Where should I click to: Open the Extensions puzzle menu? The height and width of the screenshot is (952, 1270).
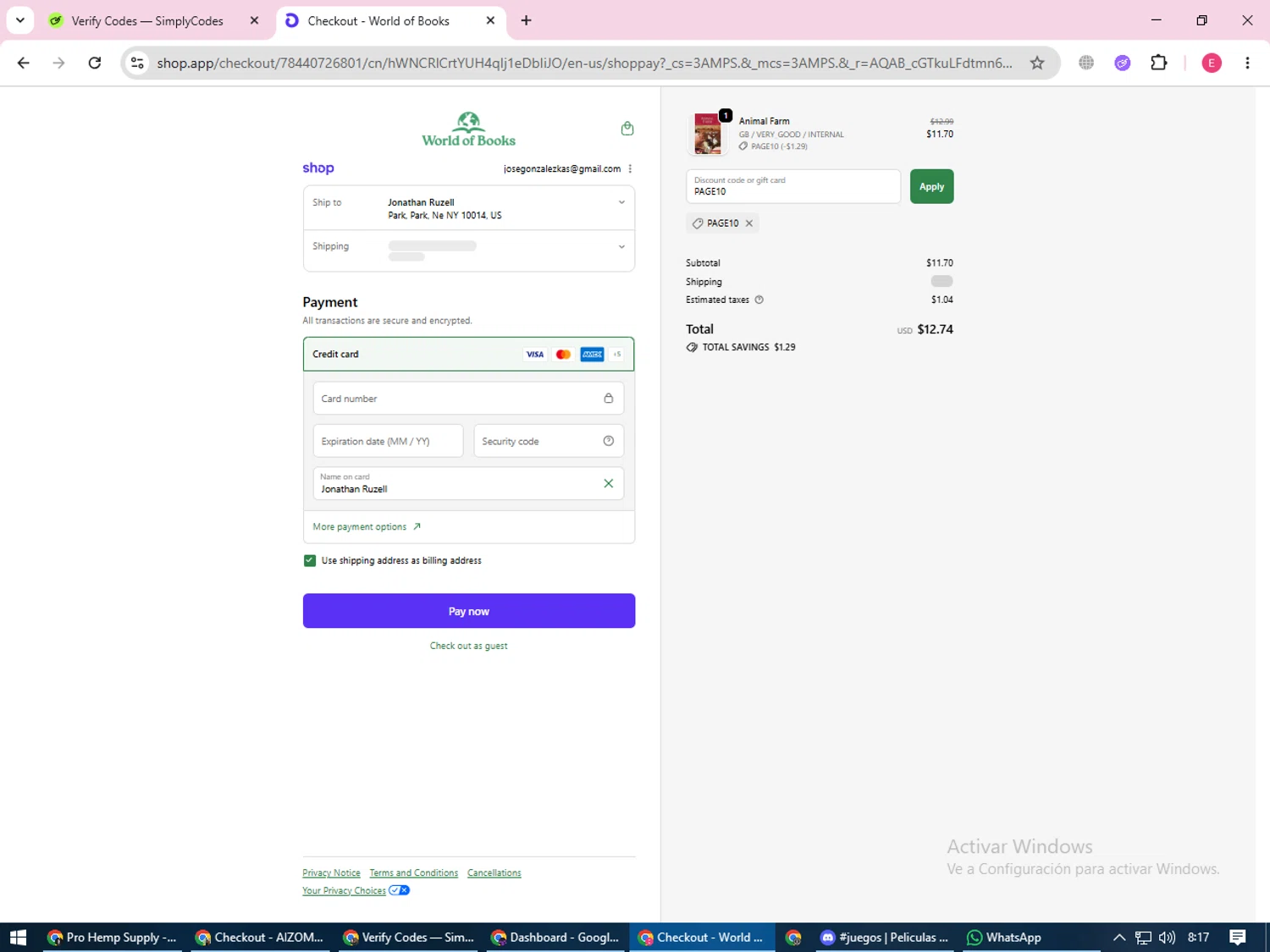[x=1159, y=63]
